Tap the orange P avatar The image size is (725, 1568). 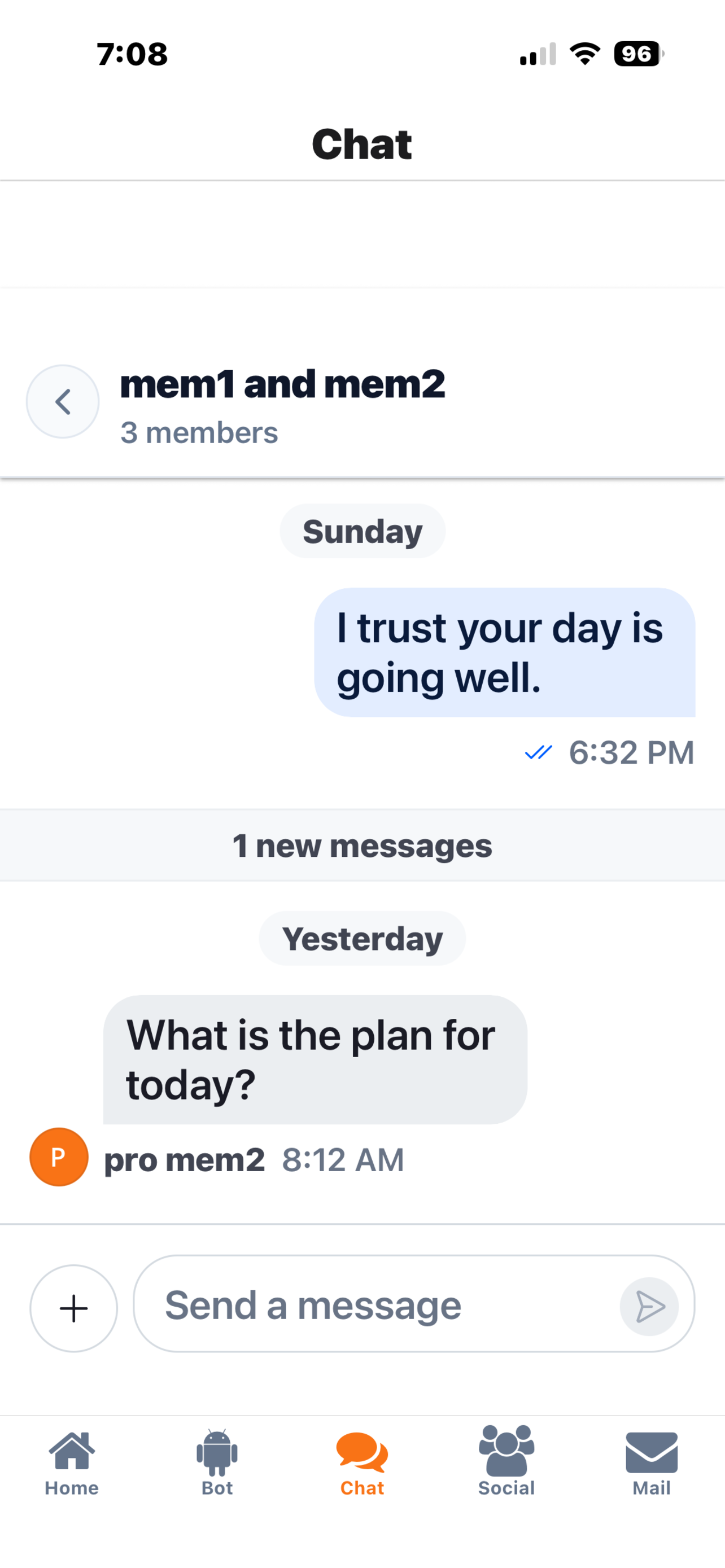pyautogui.click(x=59, y=1157)
